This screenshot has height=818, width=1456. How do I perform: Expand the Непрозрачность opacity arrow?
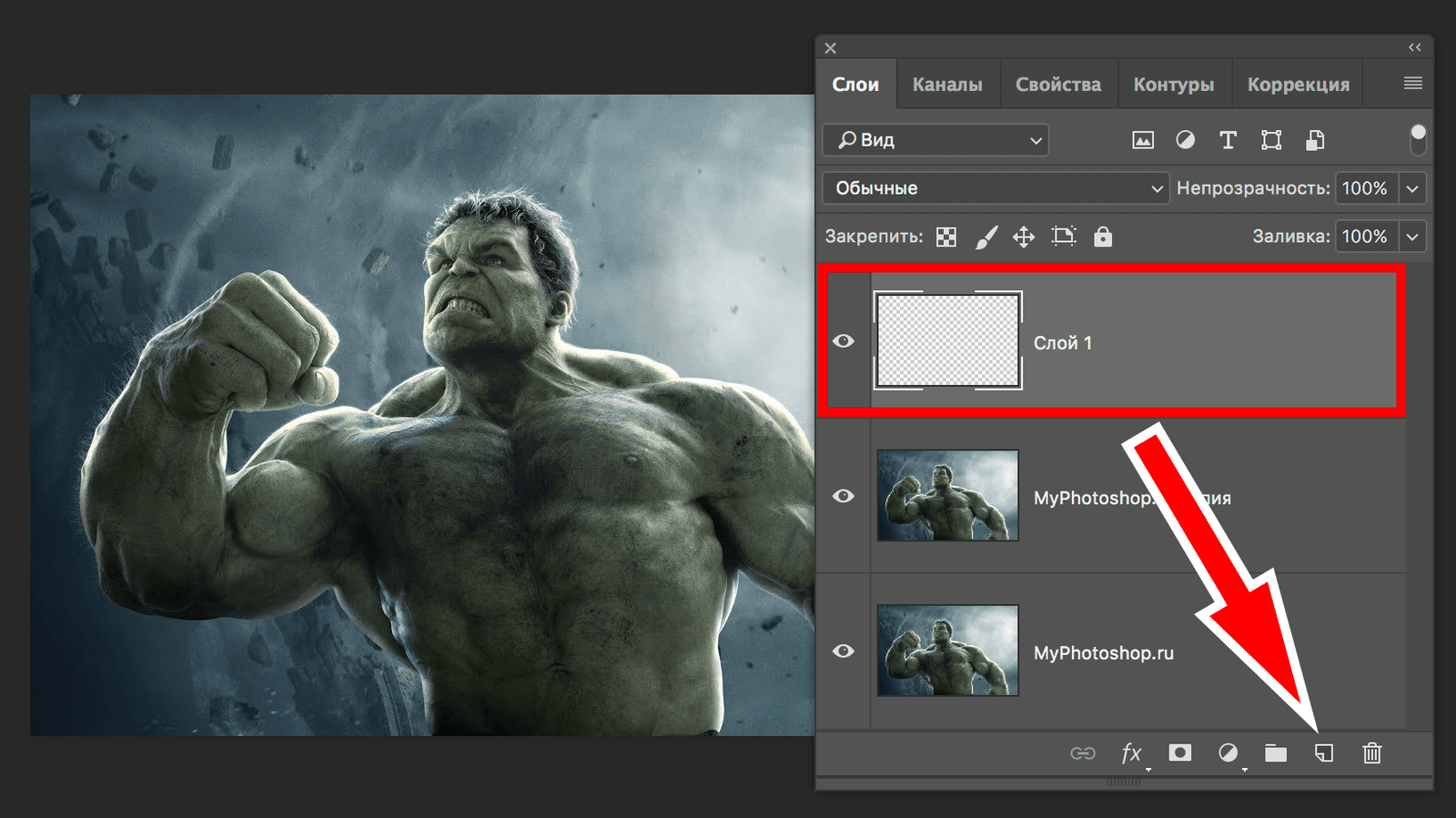click(x=1412, y=188)
